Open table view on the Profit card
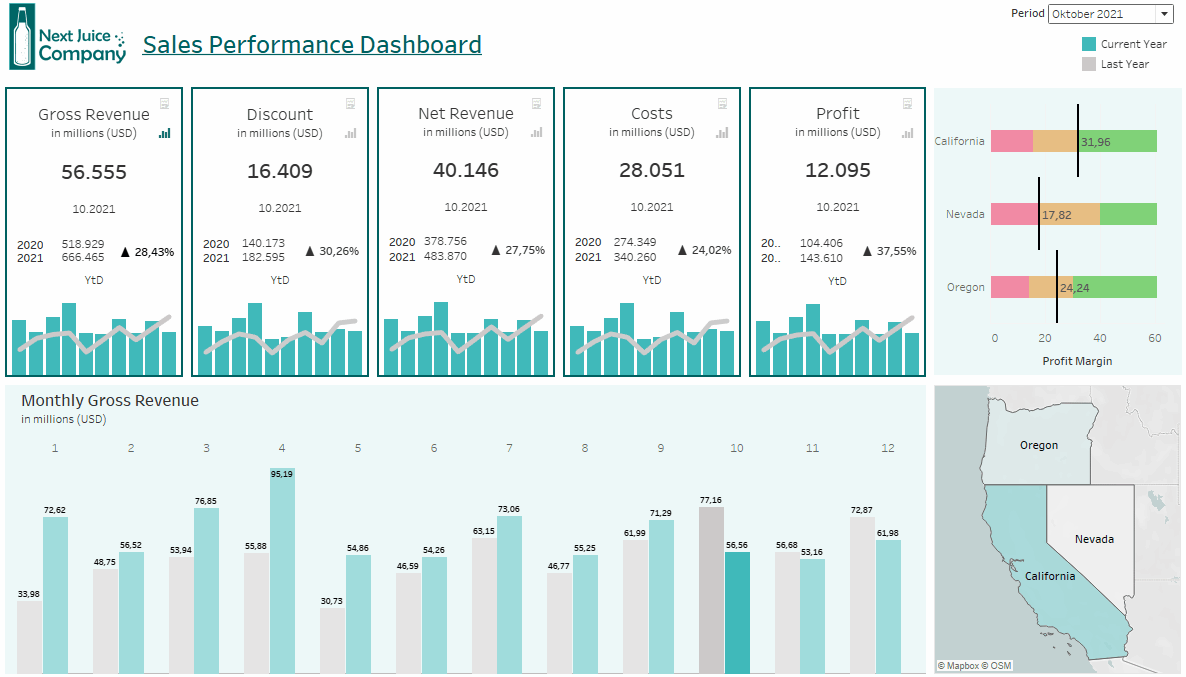This screenshot has width=1186, height=677. [907, 103]
